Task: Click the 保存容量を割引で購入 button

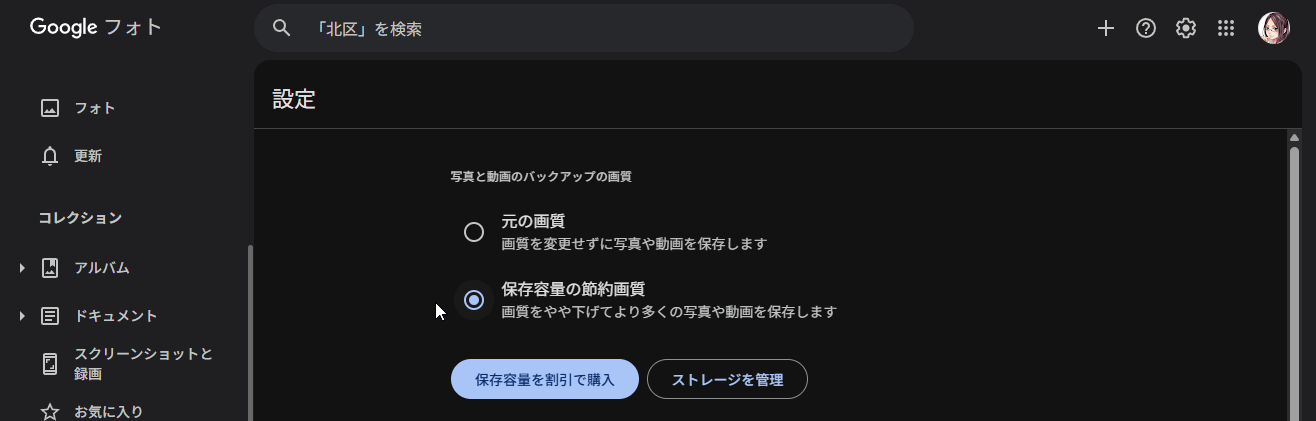Action: pyautogui.click(x=544, y=380)
